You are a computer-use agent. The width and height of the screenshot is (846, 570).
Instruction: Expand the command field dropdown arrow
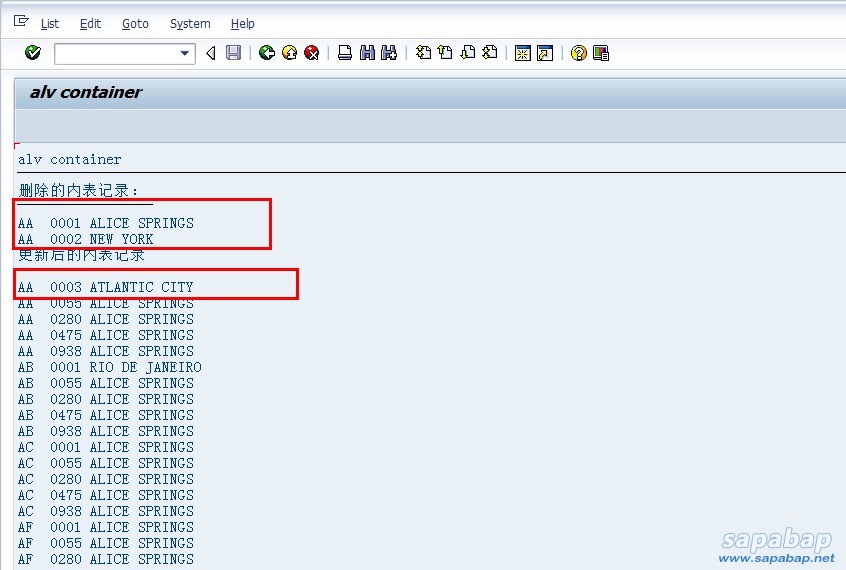point(184,53)
